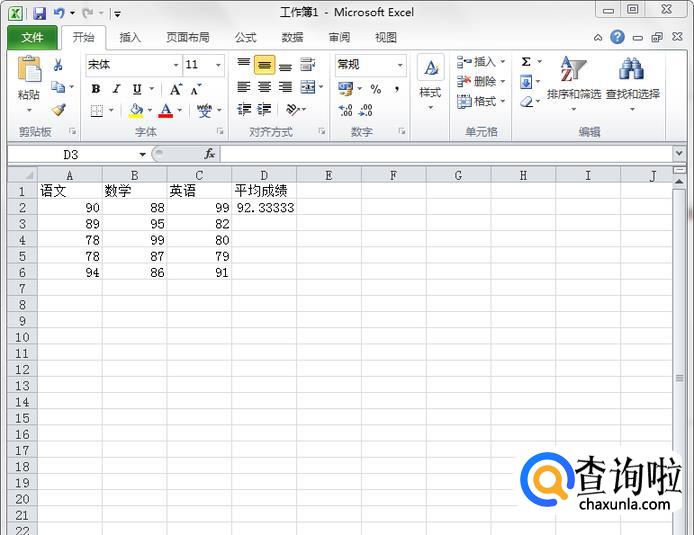694x535 pixels.
Task: Apply cell borders using the border icon
Action: pos(96,110)
